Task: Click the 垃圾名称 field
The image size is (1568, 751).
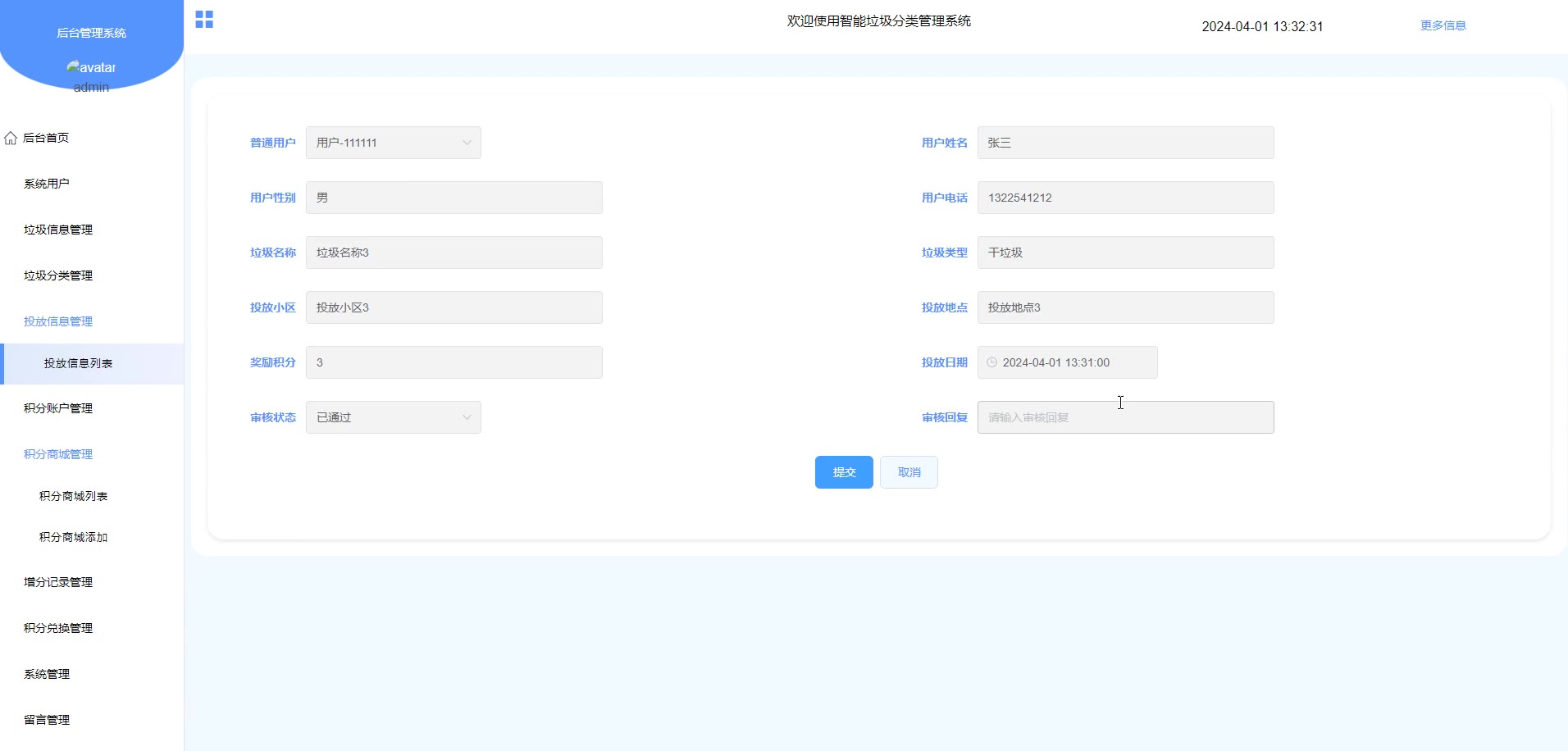Action: pyautogui.click(x=454, y=253)
